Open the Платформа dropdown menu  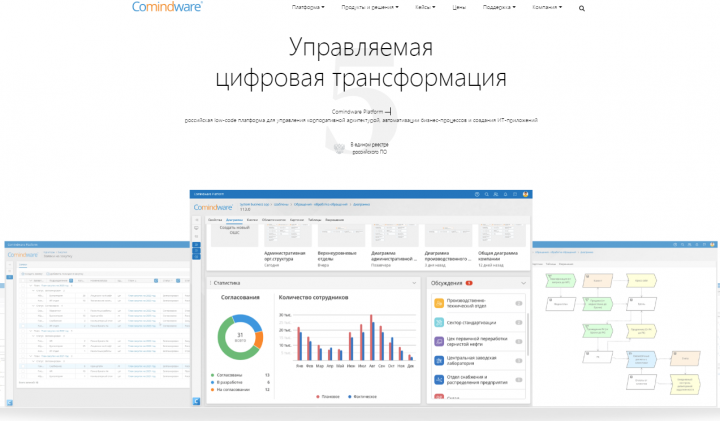point(308,7)
